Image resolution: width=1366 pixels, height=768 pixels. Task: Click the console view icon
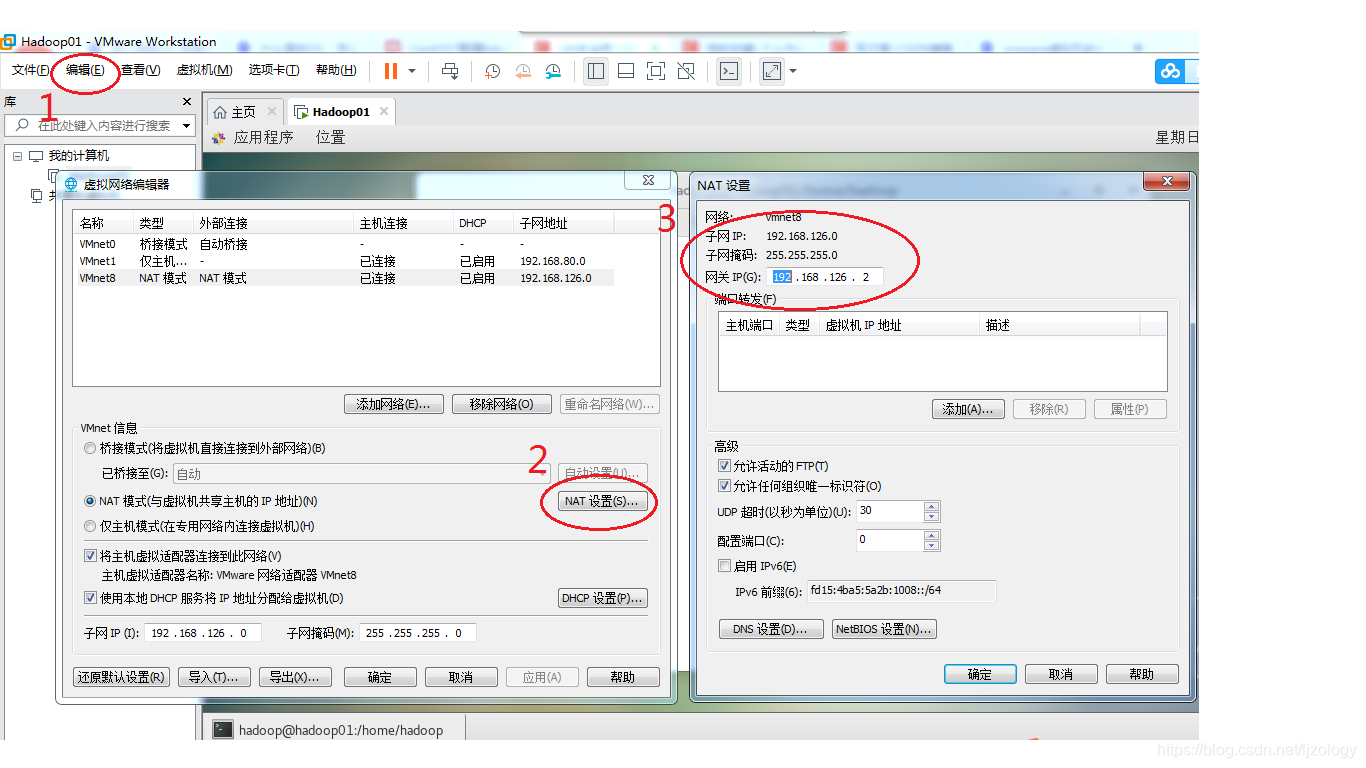click(x=730, y=71)
